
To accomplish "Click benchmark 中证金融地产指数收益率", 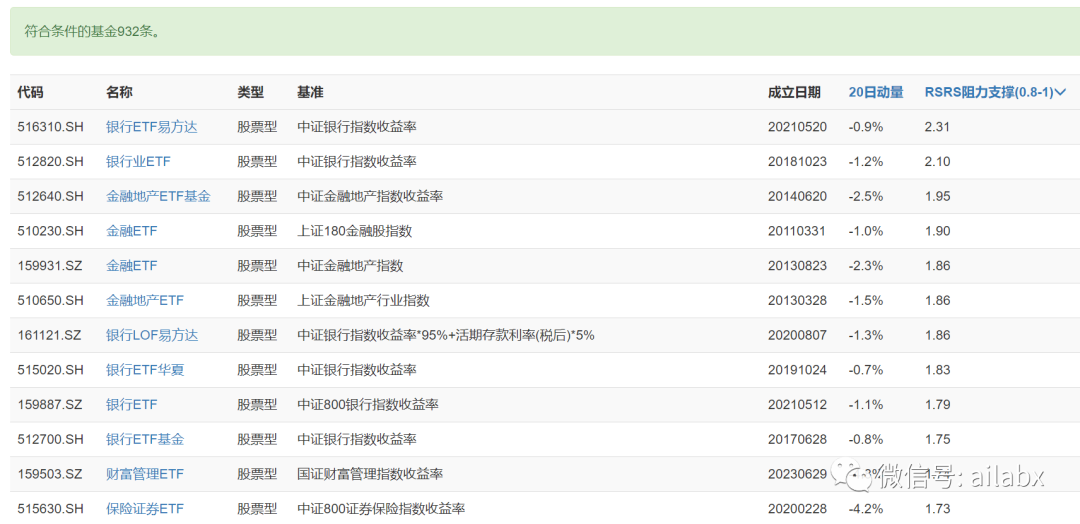I will coord(370,196).
